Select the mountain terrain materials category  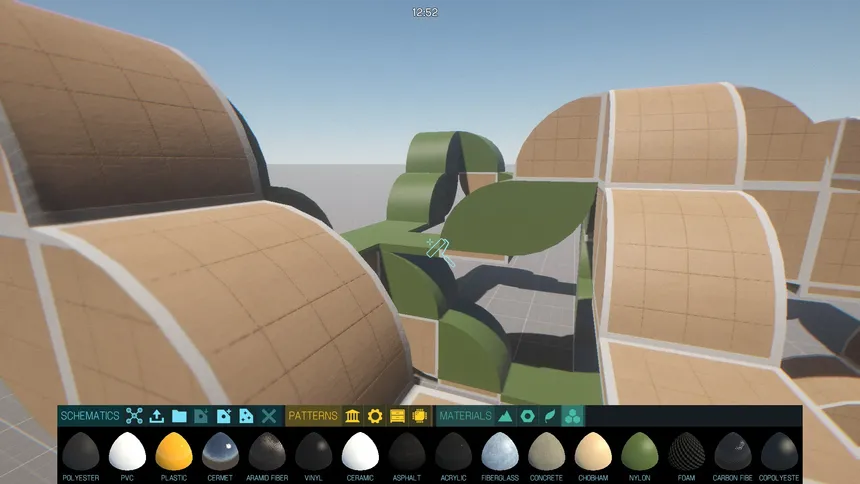point(505,416)
